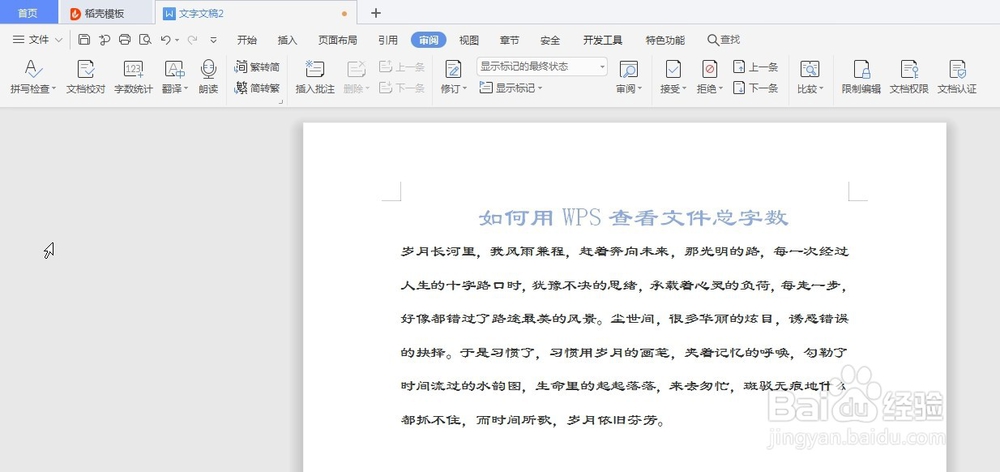Switch to the 引用 ribbon tab
Viewport: 1000px width, 472px height.
[388, 40]
